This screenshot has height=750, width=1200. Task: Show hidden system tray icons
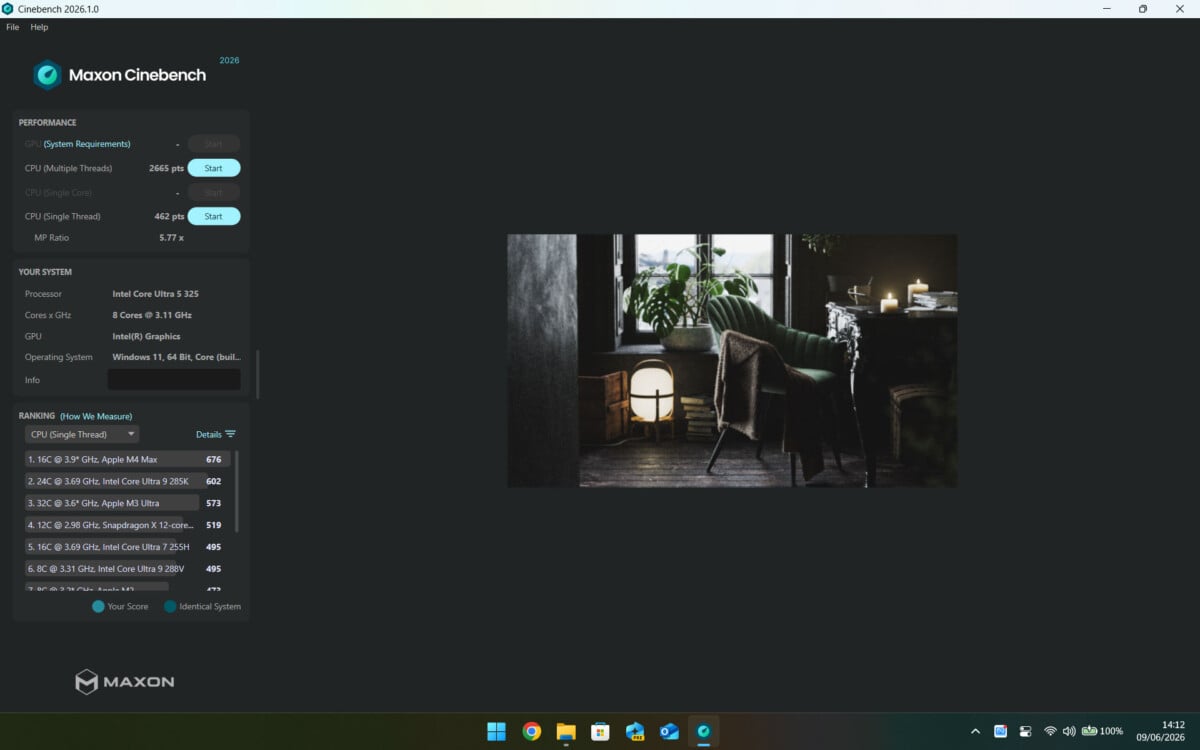[x=976, y=731]
